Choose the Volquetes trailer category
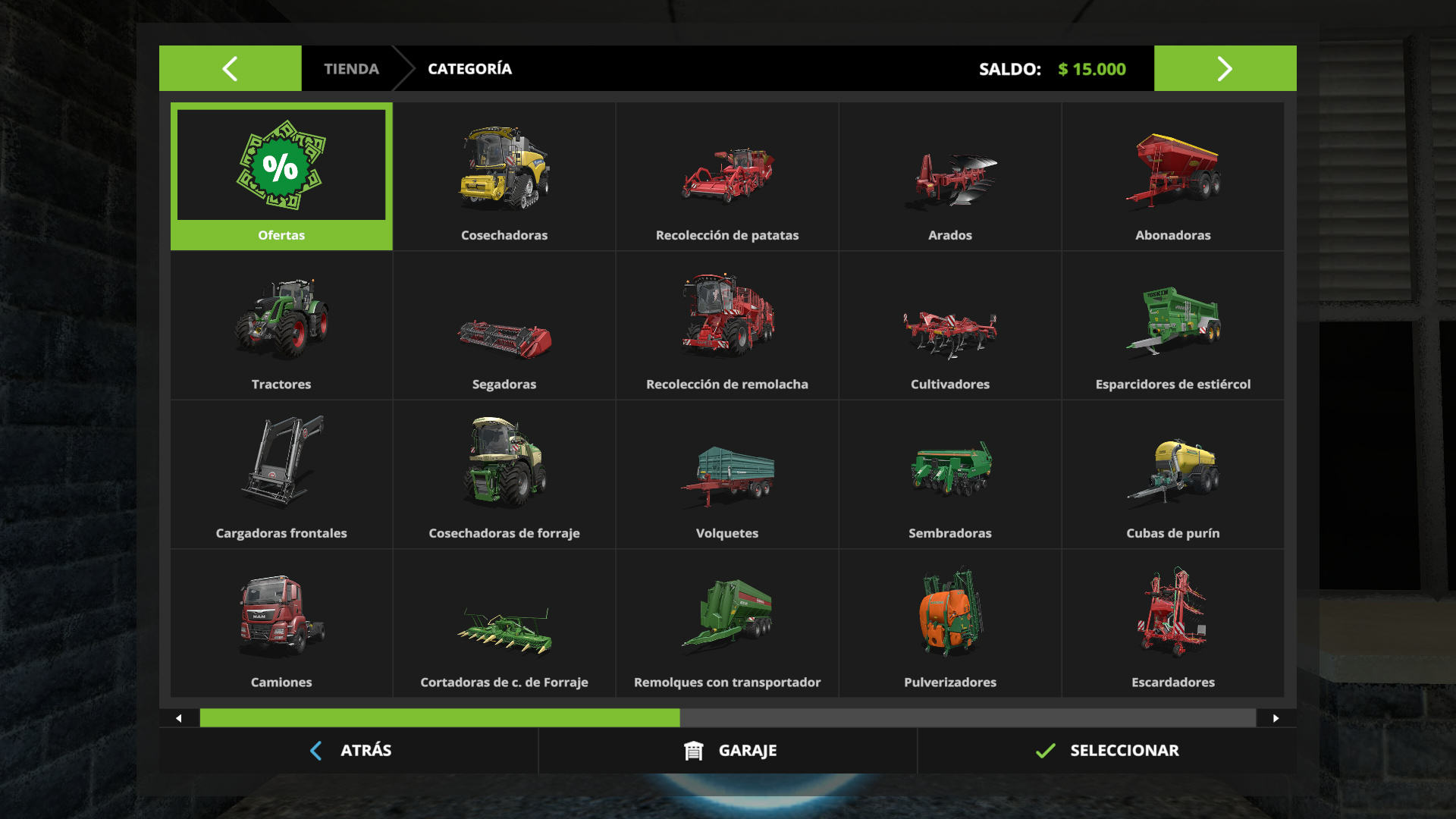This screenshot has width=1456, height=819. 727,475
